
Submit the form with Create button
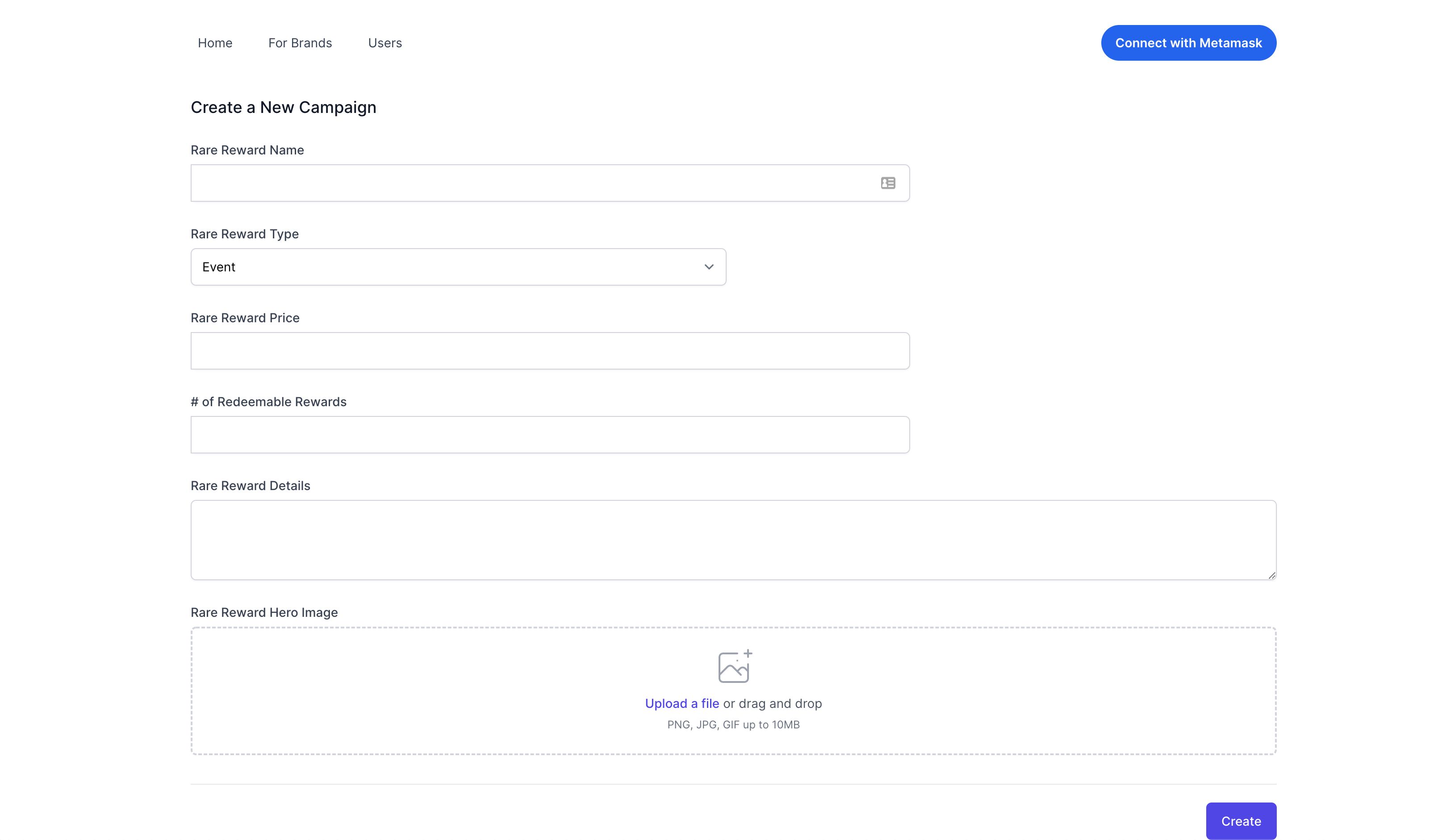[x=1241, y=821]
